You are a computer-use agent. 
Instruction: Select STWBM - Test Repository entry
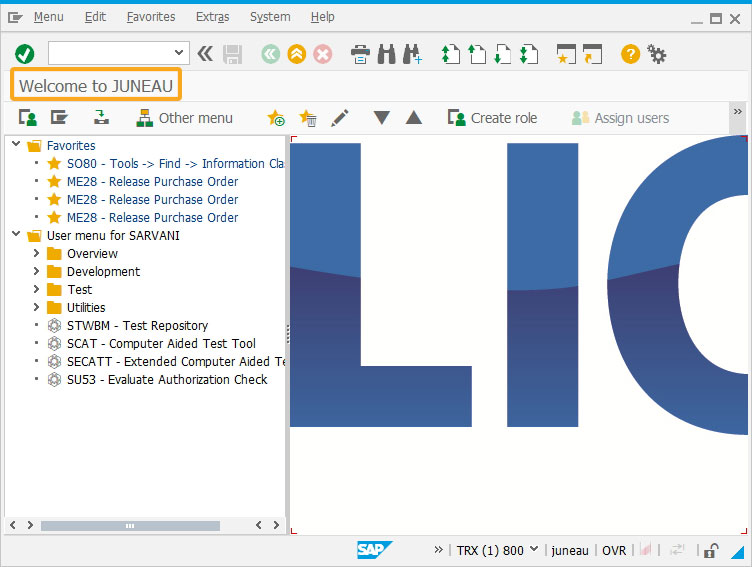click(x=137, y=326)
